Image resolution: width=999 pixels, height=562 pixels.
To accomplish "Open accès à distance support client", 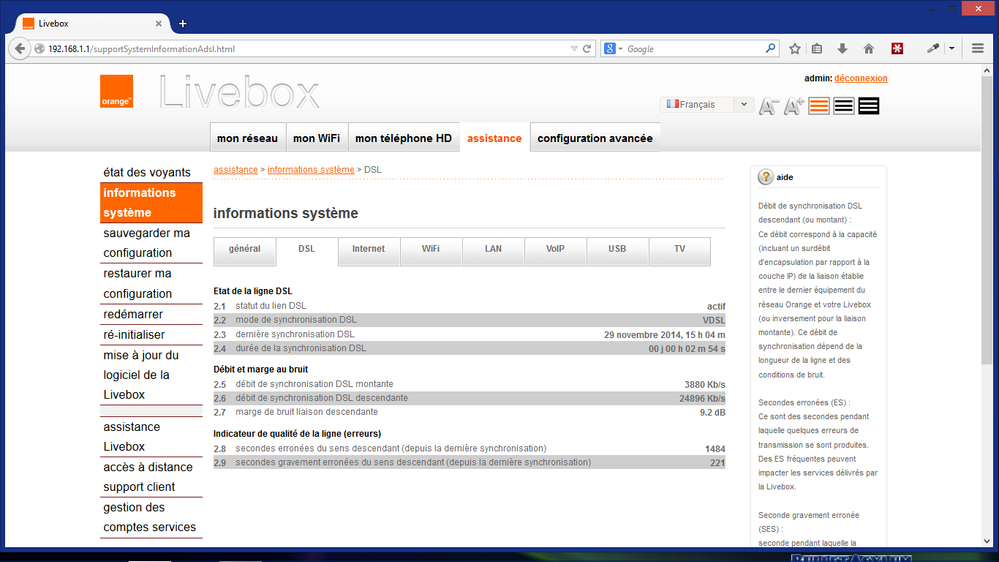I will tap(151, 477).
